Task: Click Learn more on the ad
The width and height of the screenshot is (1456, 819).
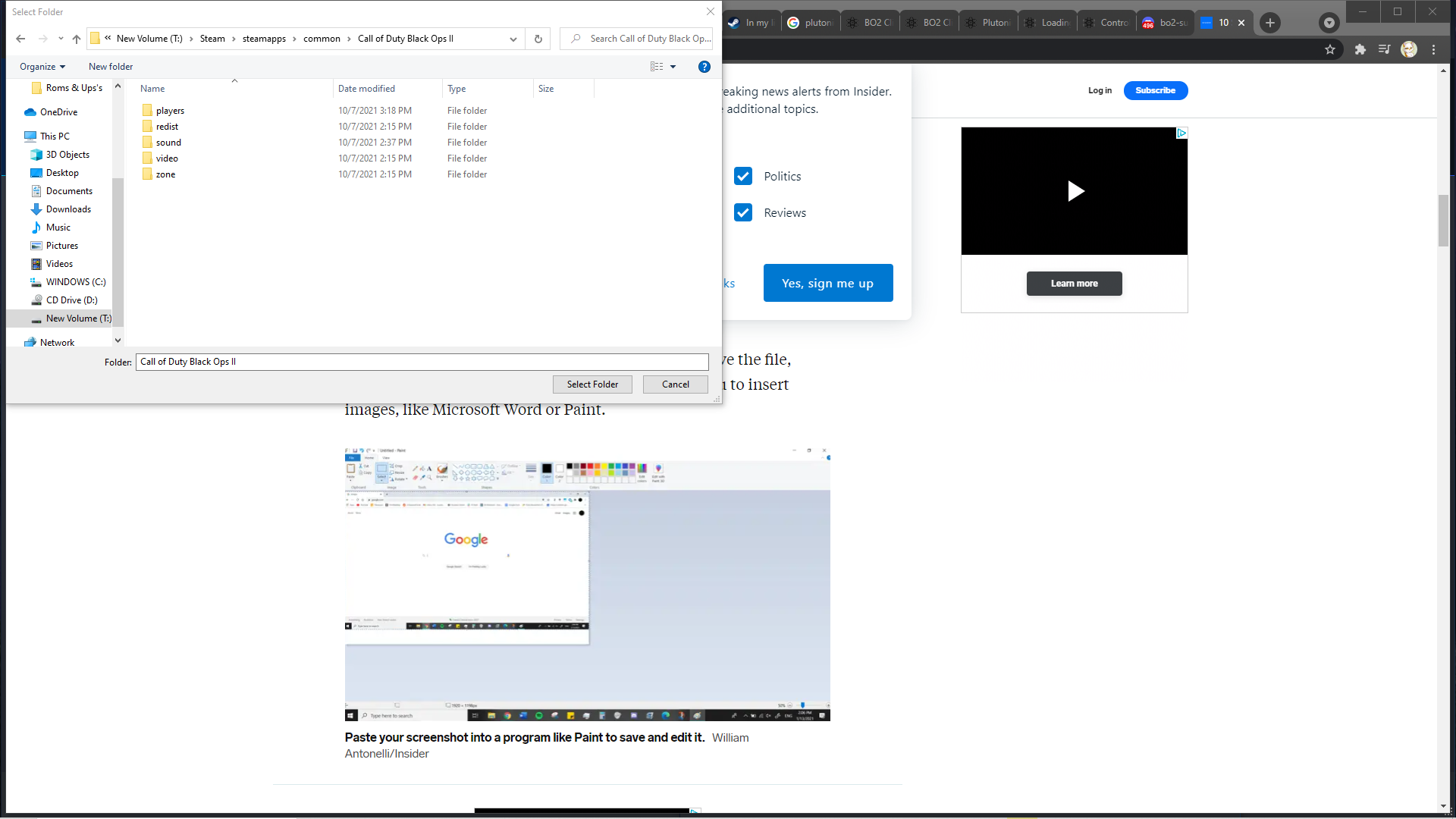Action: click(x=1074, y=284)
